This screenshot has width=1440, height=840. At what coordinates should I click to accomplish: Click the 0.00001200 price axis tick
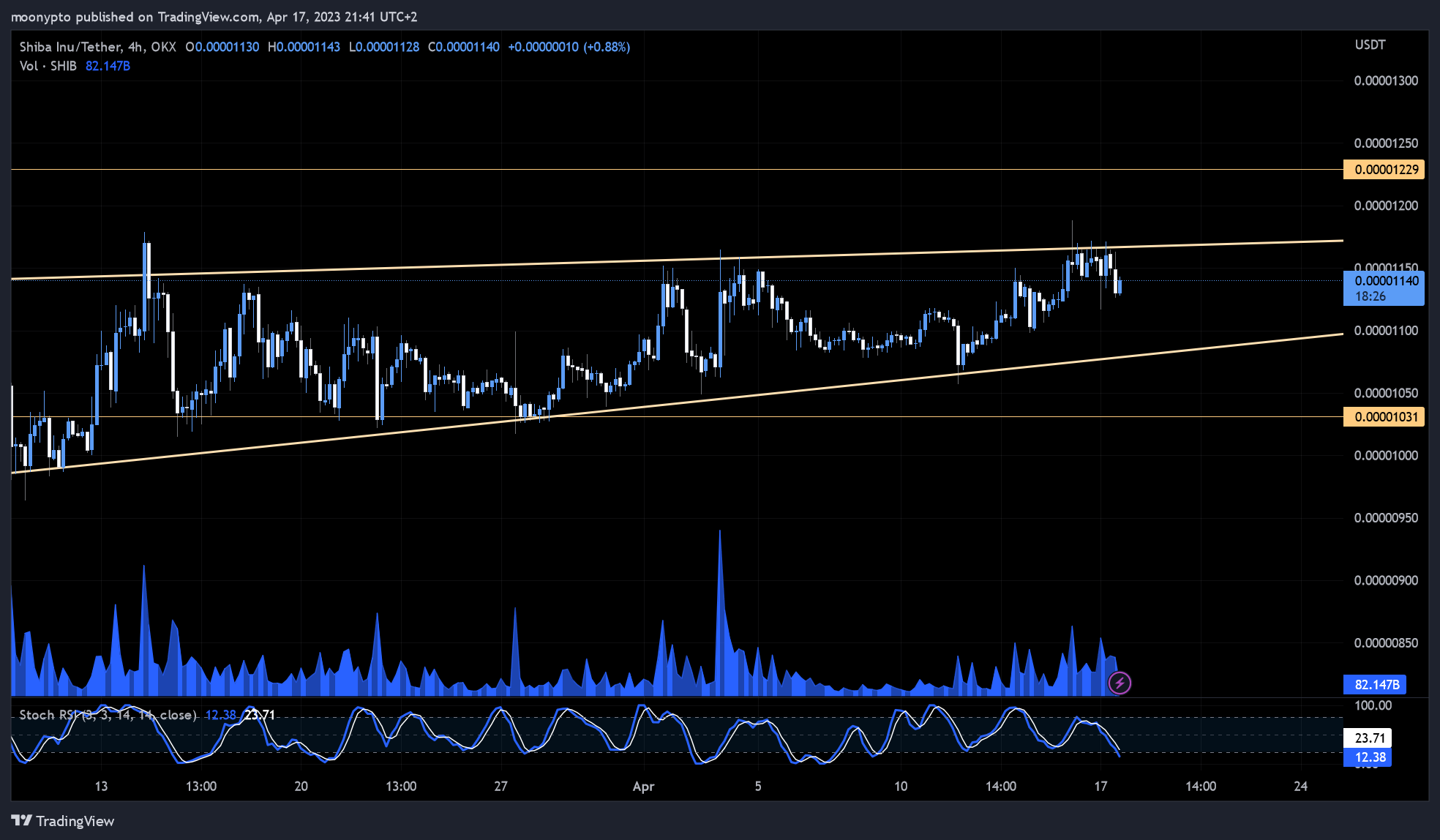tap(1386, 206)
